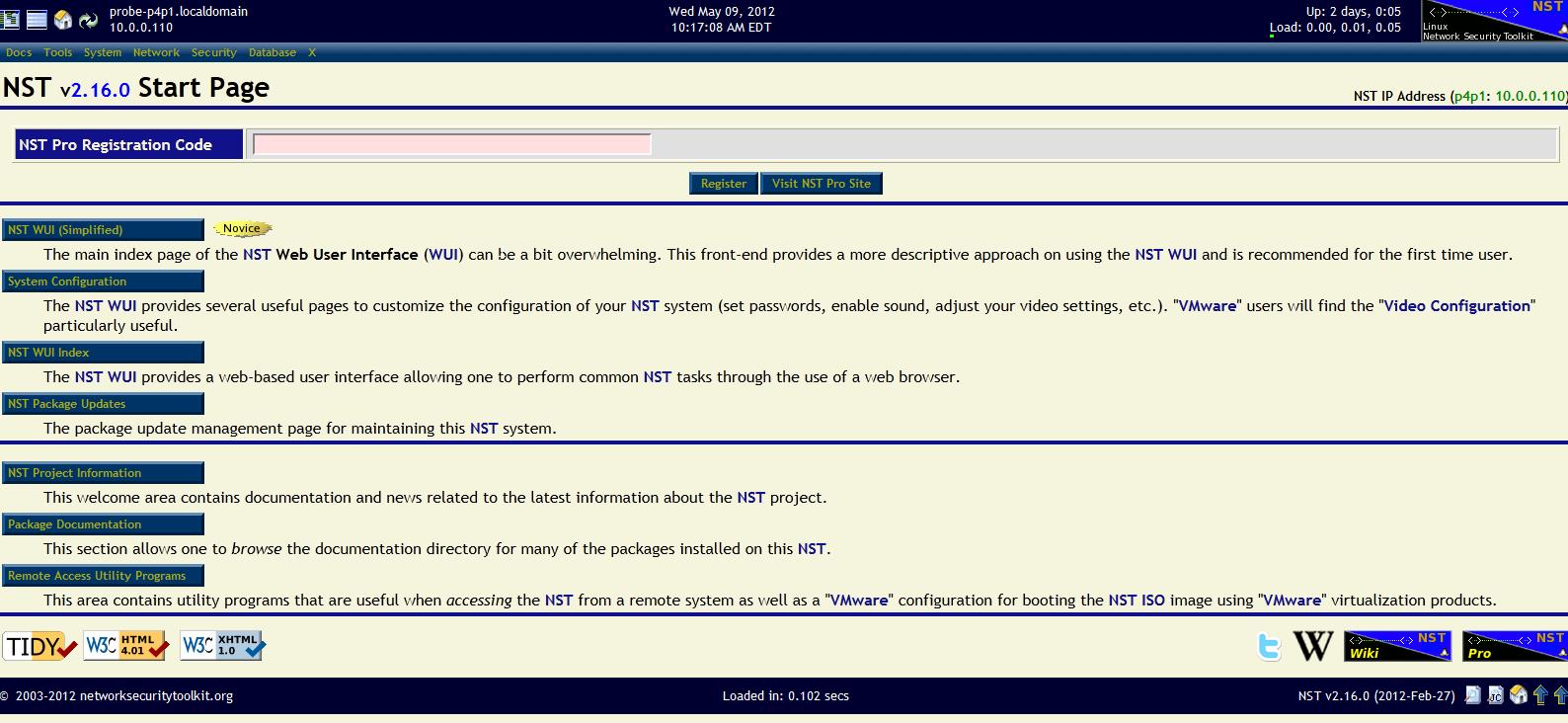Screen dimensions: 1568x723
Task: Click the green refresh arrows icon in header
Action: tap(89, 20)
